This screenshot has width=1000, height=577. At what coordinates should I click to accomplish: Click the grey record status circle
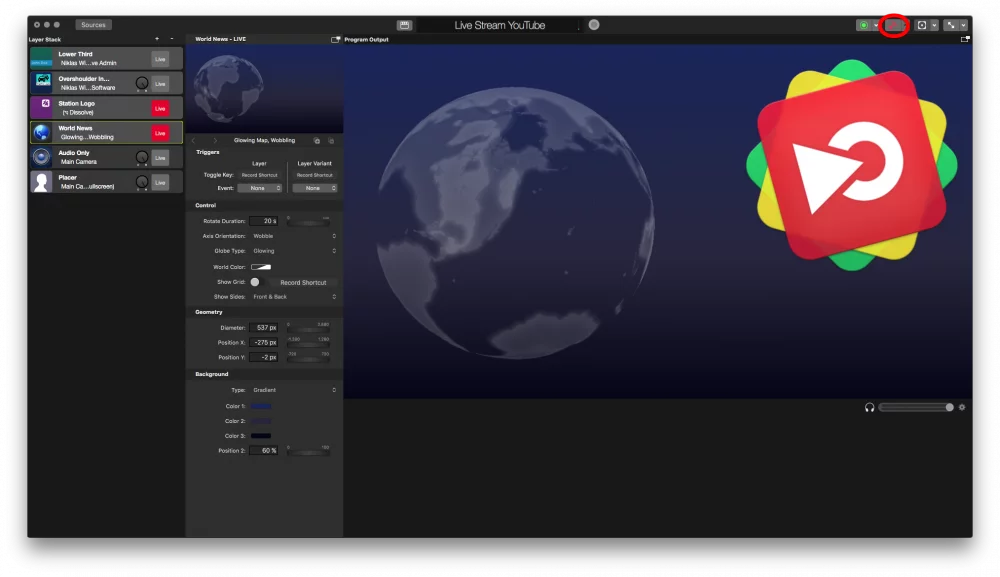[594, 25]
